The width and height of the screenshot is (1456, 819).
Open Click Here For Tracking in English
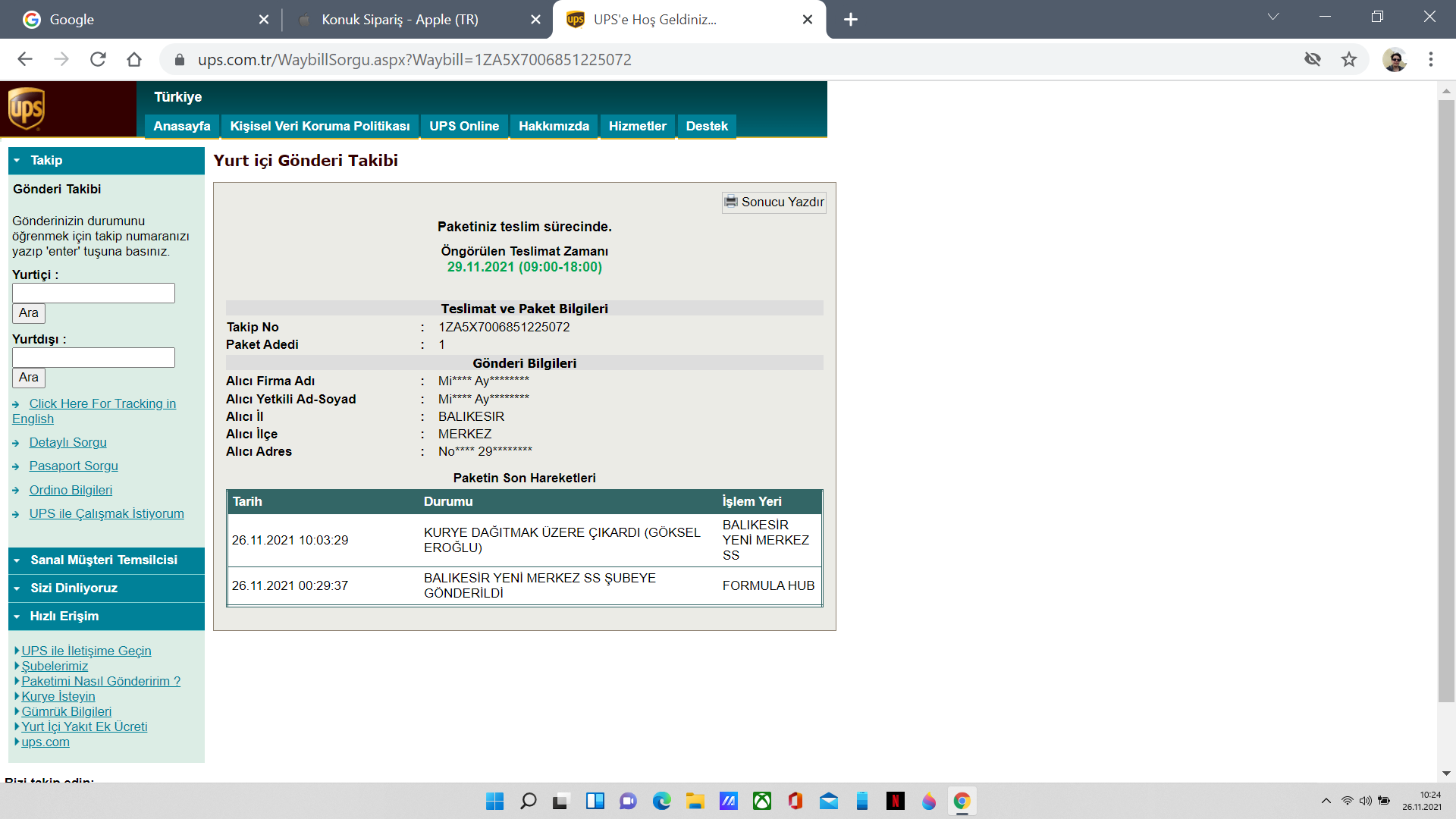(x=94, y=411)
